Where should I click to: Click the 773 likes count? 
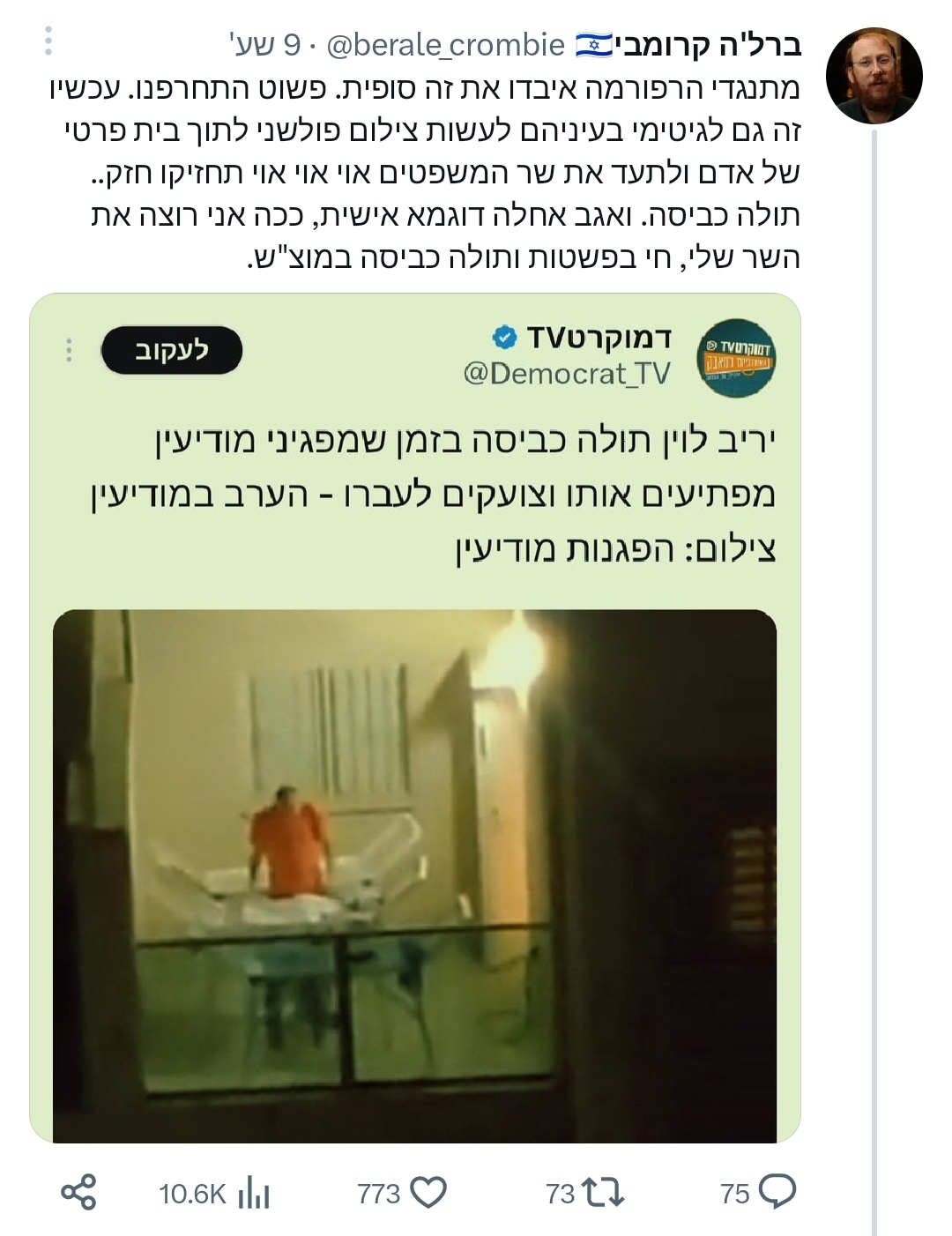tap(379, 1194)
